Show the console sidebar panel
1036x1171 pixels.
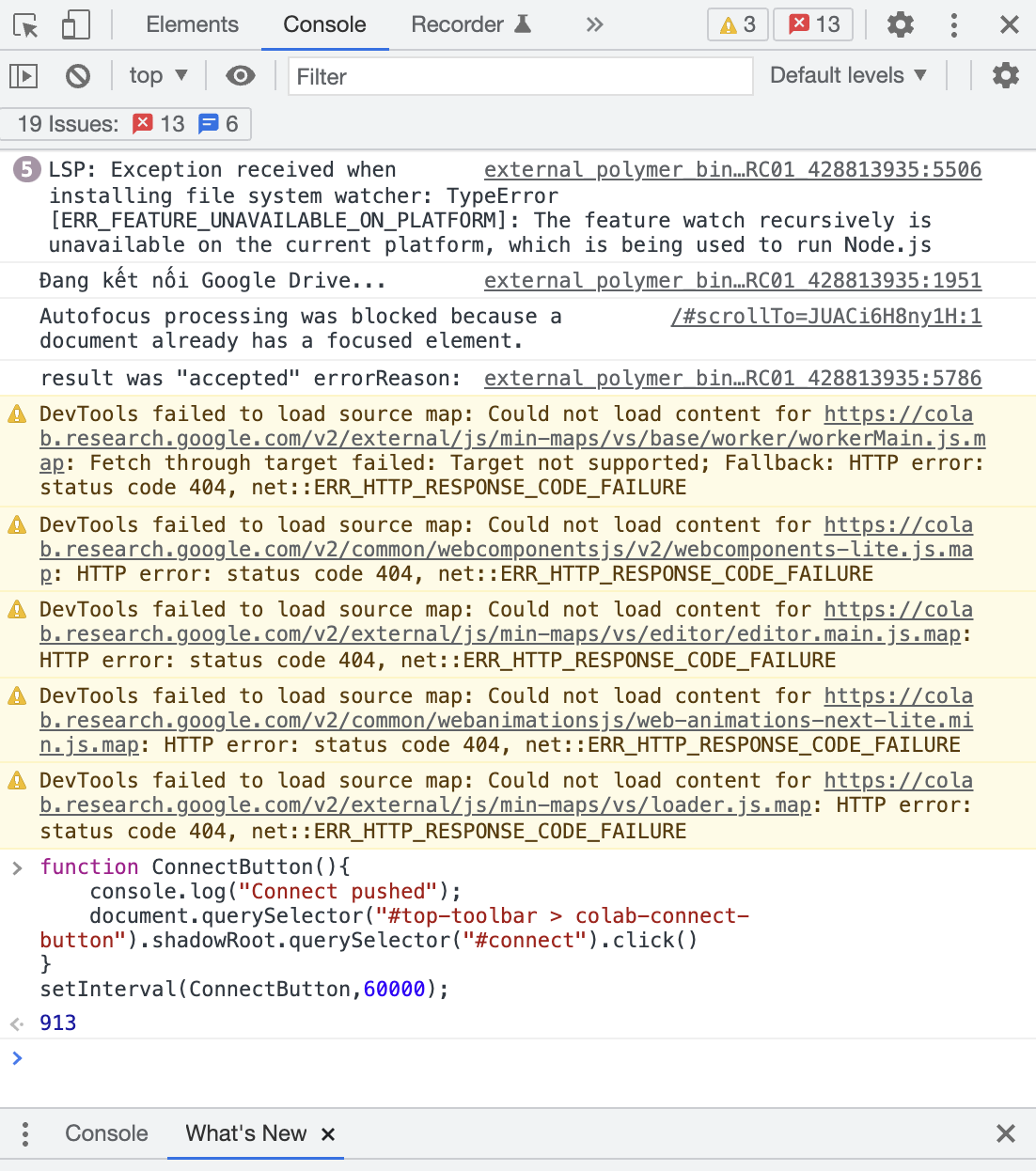click(23, 75)
